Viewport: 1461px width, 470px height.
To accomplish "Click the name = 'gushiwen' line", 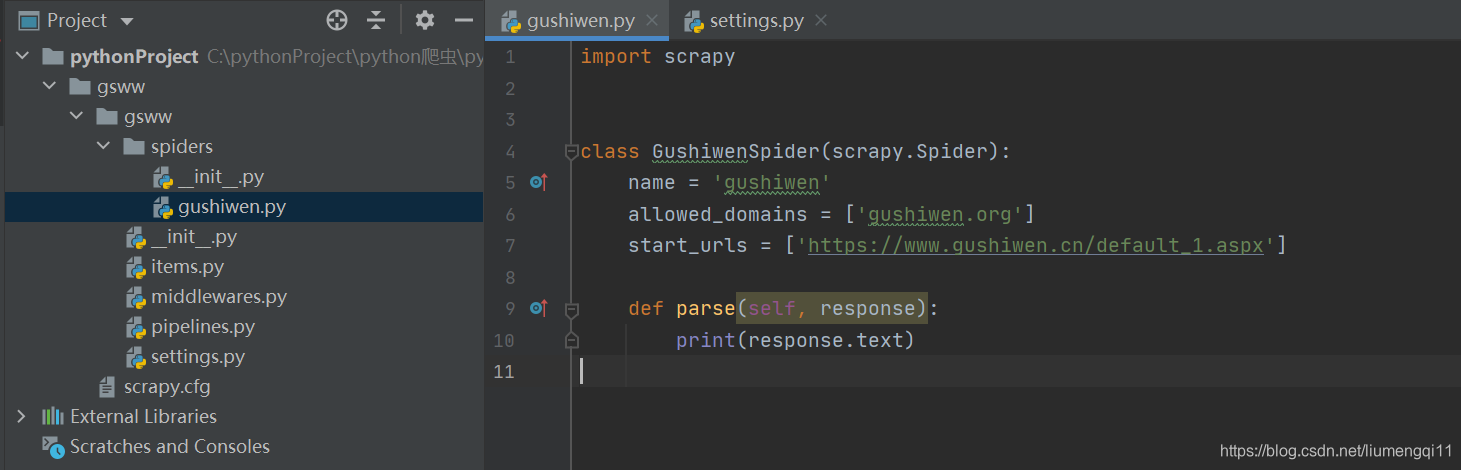I will (729, 183).
